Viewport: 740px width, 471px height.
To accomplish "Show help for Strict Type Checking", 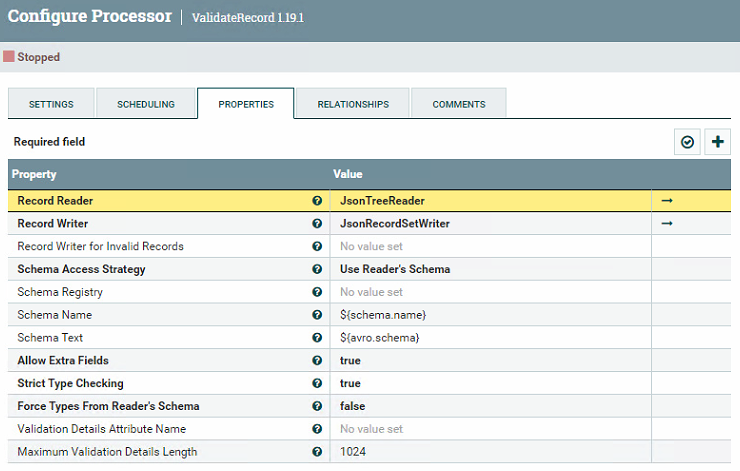I will (317, 383).
